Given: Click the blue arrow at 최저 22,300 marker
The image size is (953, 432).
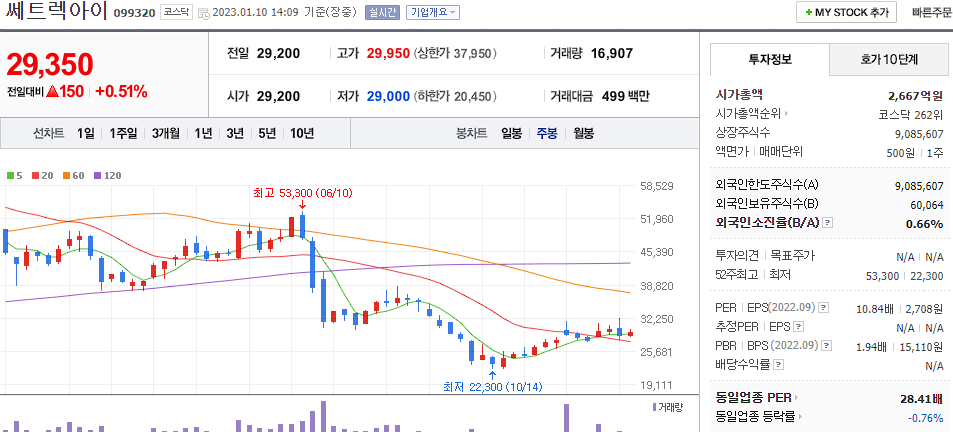Looking at the screenshot, I should point(492,374).
